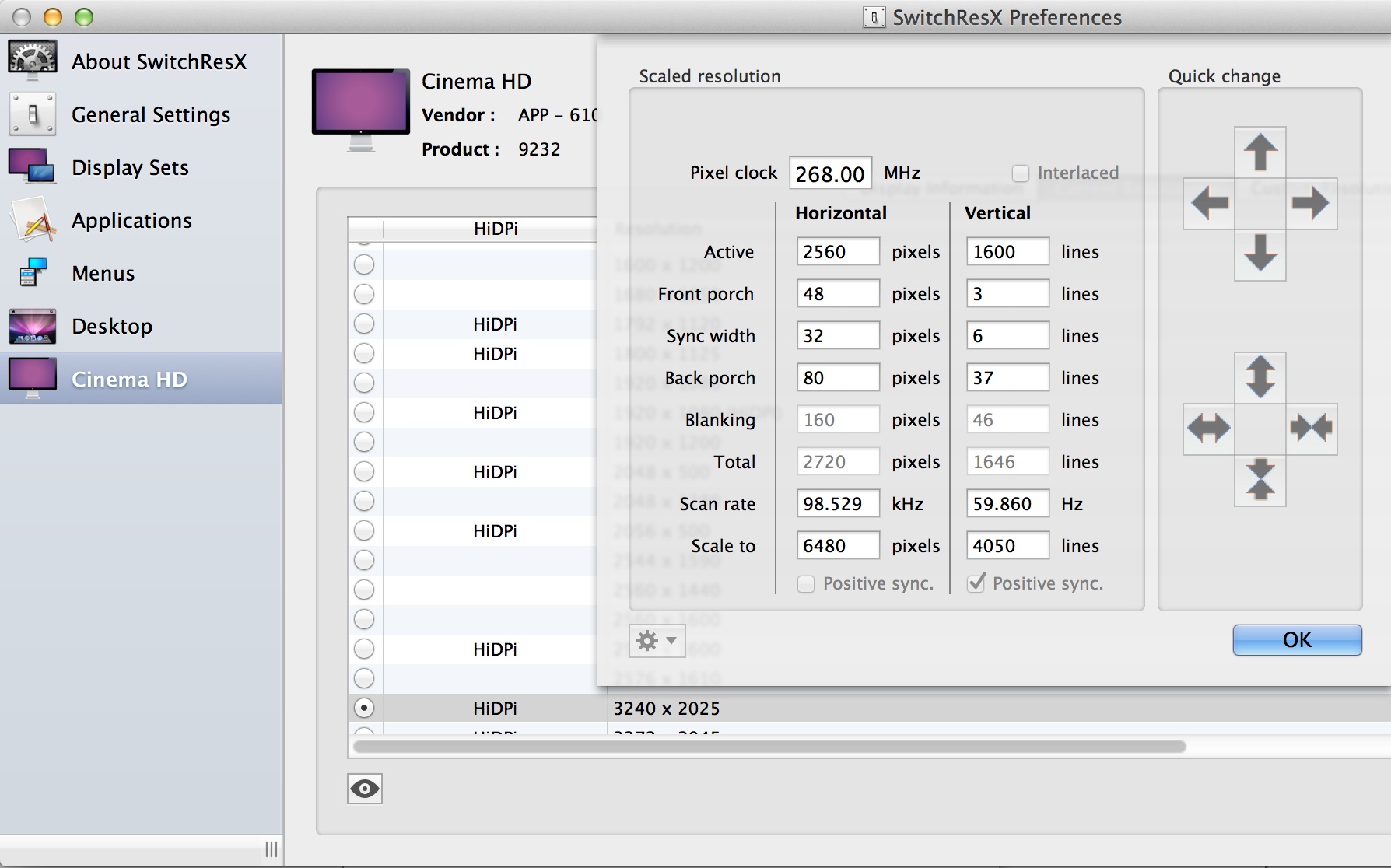1391x868 pixels.
Task: Click the shrink horizontally arrows icon
Action: point(1312,429)
